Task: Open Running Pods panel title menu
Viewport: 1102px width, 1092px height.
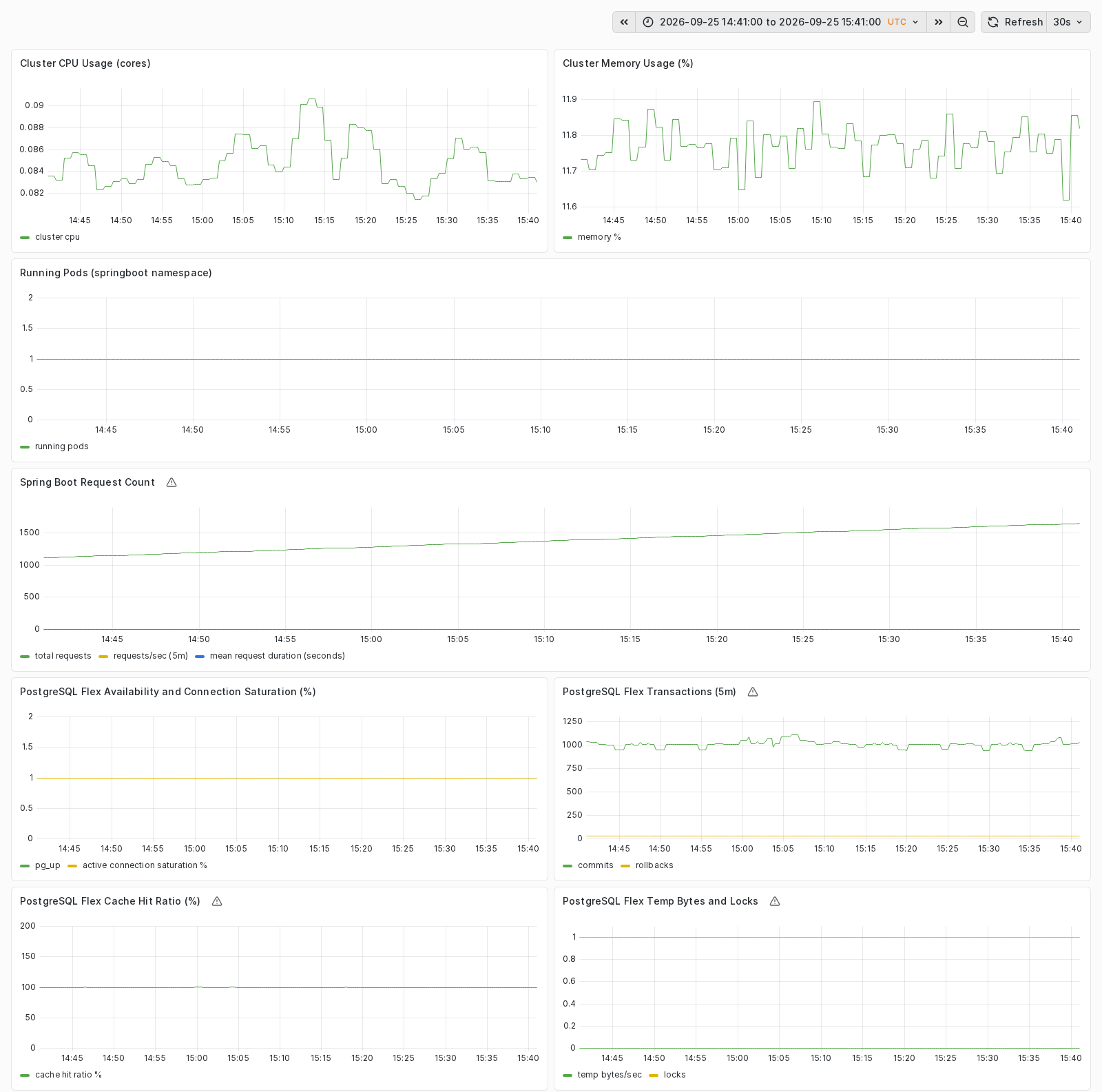Action: [116, 273]
